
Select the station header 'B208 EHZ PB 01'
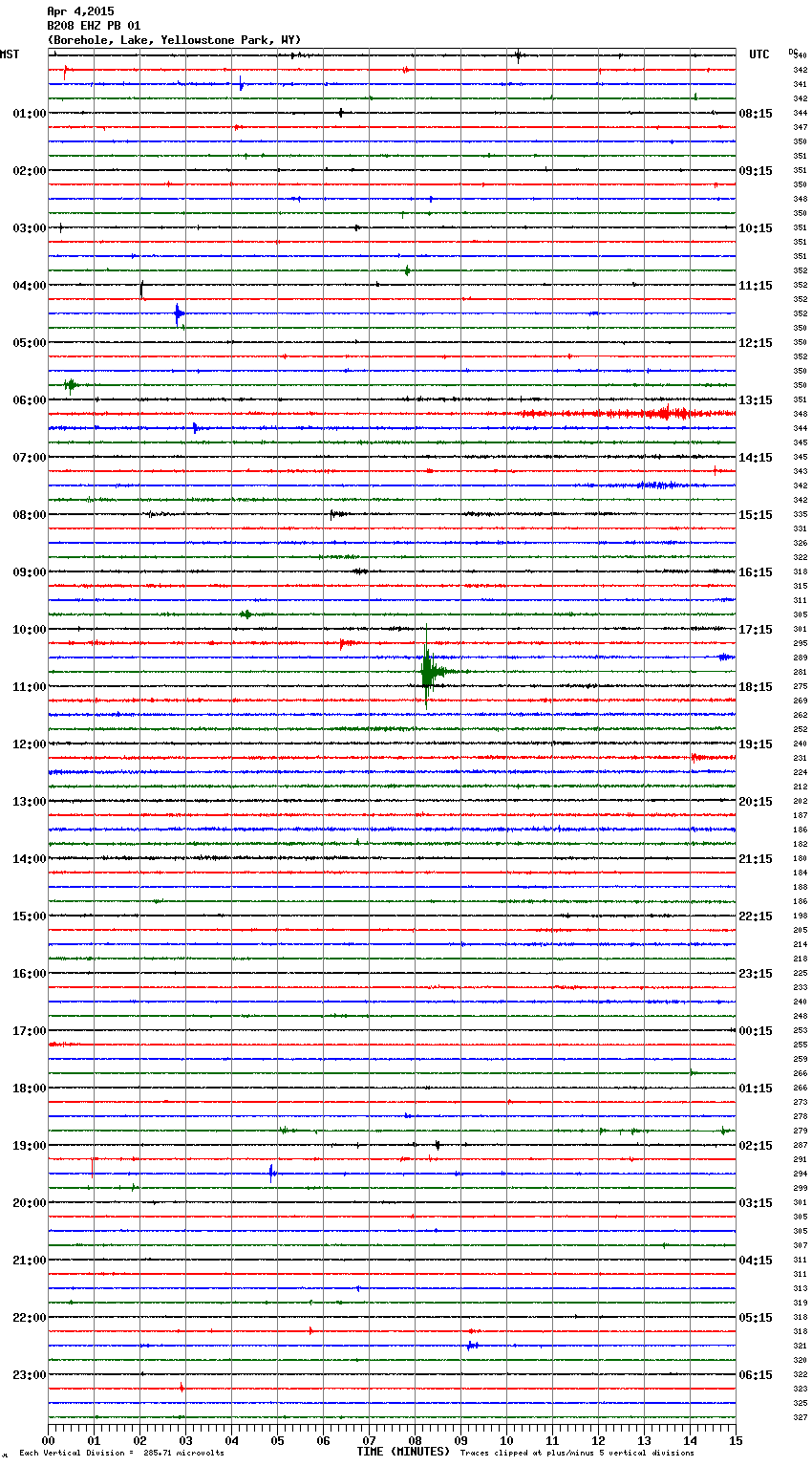(94, 26)
